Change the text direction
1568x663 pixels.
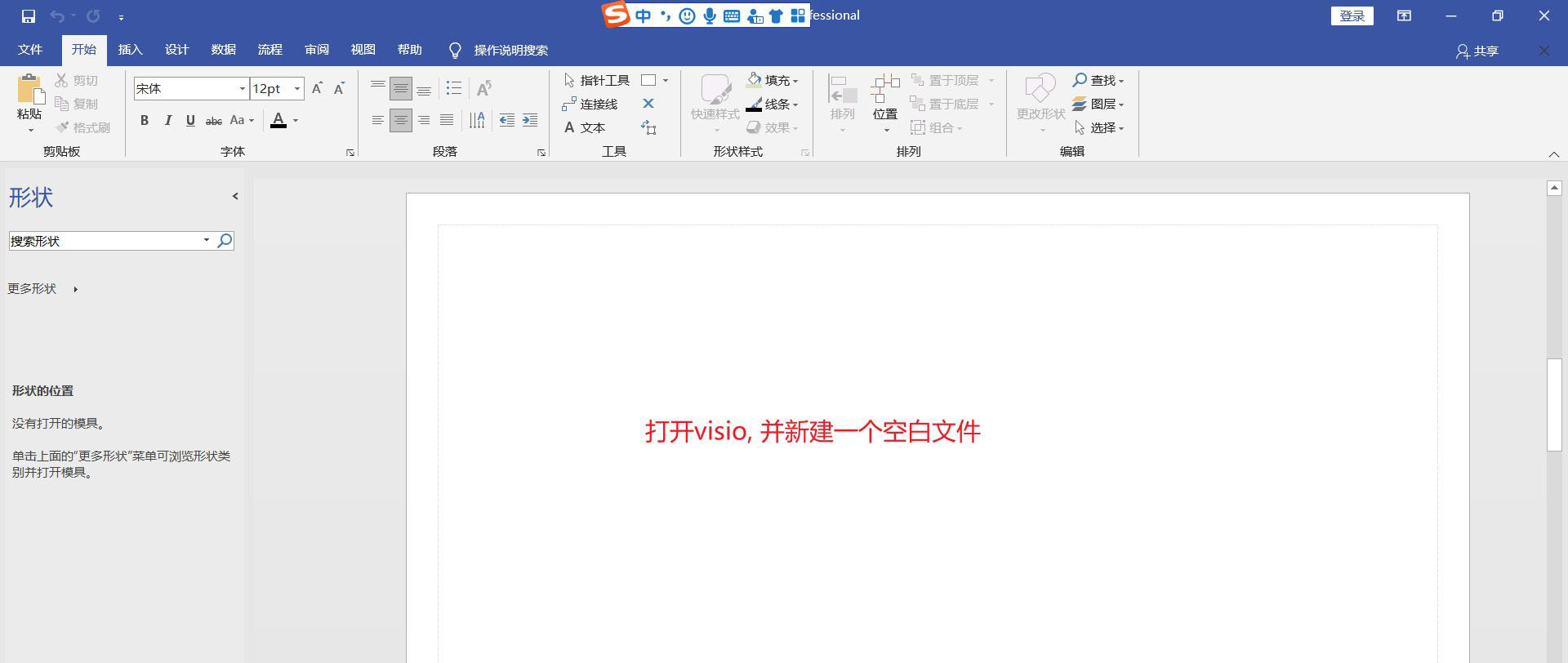(x=477, y=121)
